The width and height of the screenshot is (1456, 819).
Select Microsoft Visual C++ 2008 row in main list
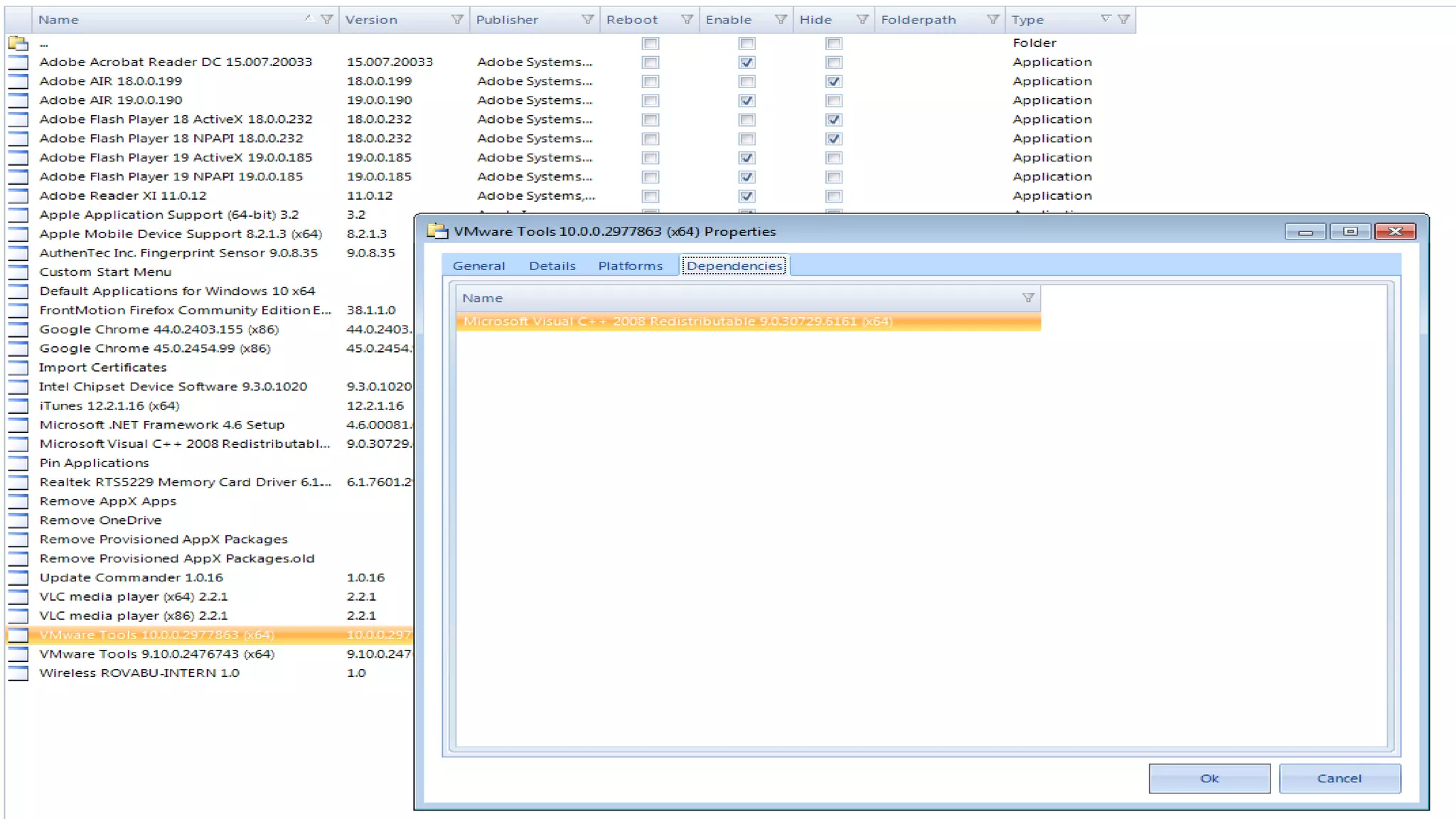[x=210, y=444]
